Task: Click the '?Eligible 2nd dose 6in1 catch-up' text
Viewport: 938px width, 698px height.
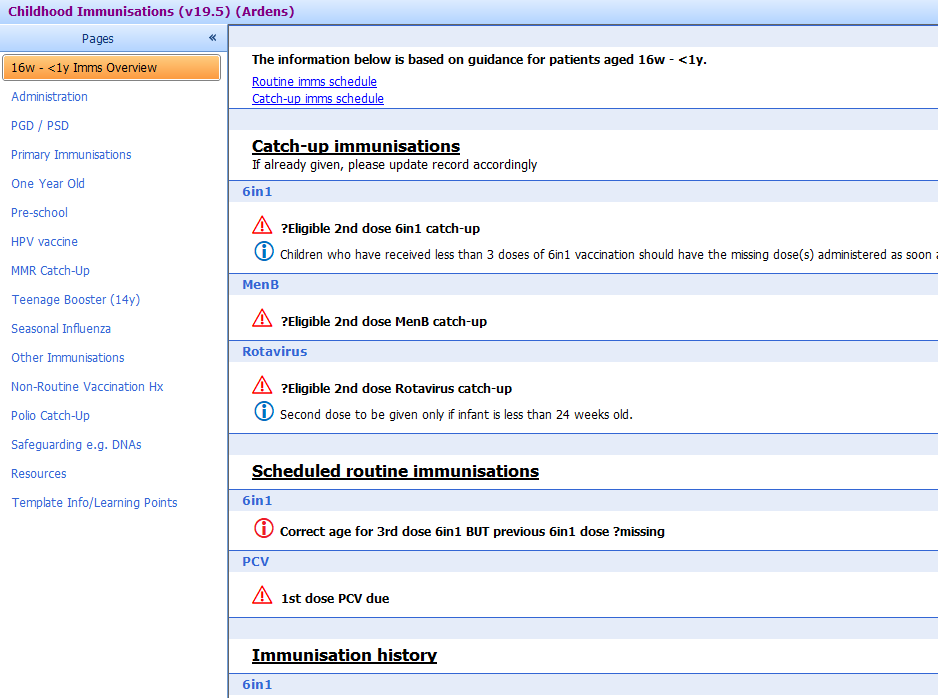Action: point(380,228)
